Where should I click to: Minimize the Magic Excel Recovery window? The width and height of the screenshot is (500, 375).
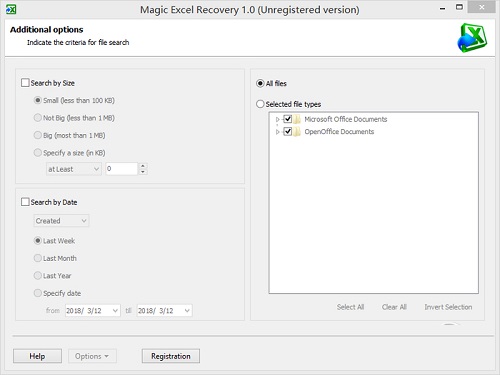pos(442,9)
